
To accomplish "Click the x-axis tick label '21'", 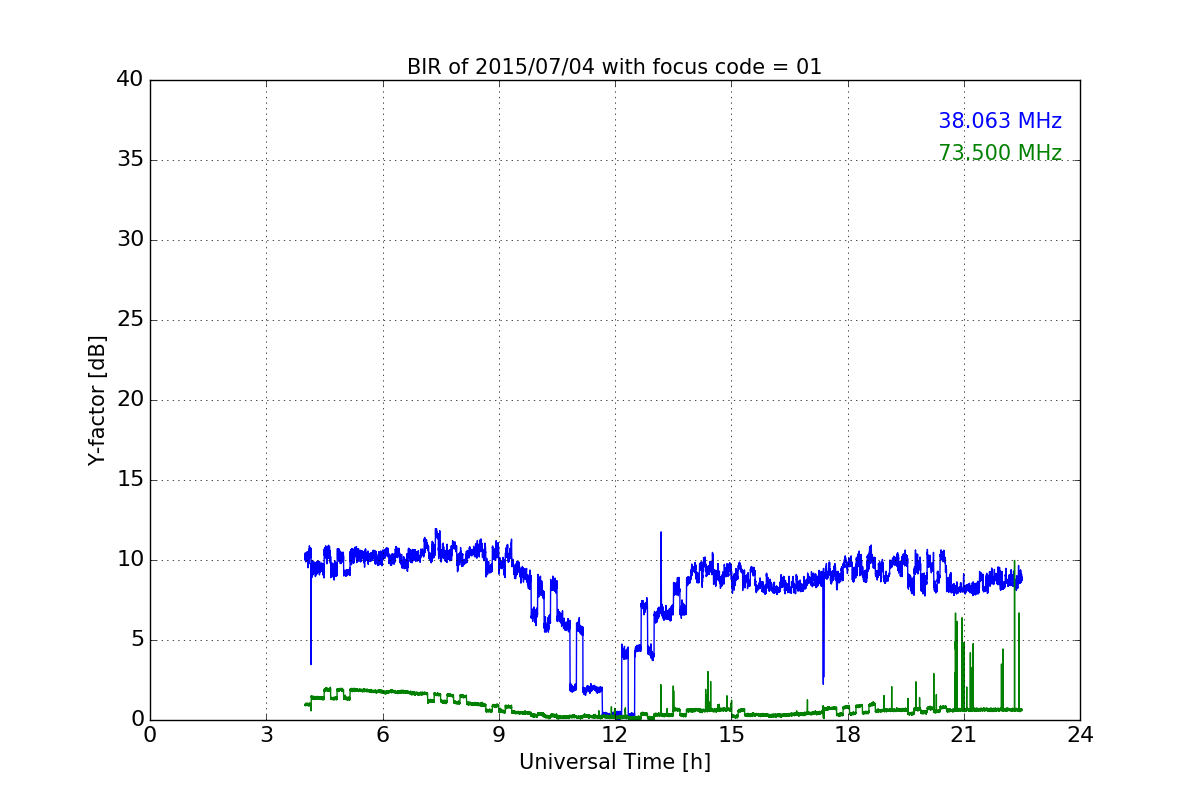I will tap(963, 735).
